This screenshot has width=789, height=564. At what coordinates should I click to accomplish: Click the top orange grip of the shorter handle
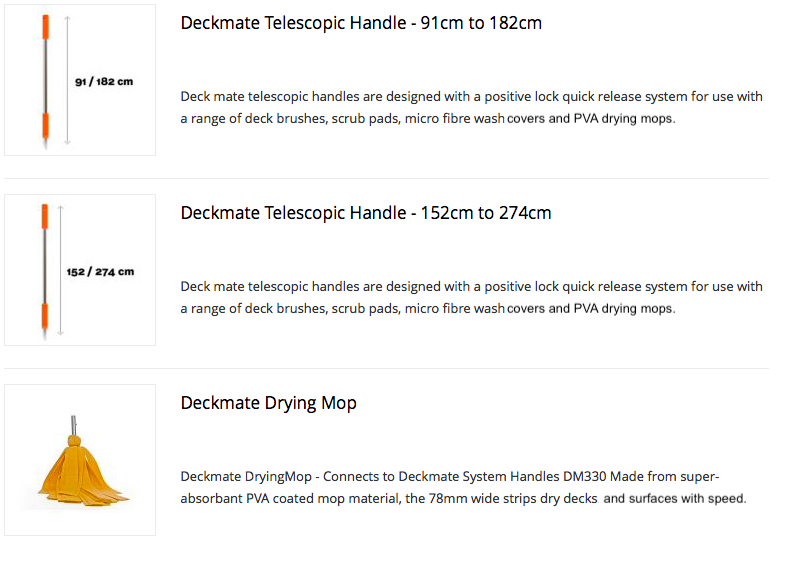point(46,27)
